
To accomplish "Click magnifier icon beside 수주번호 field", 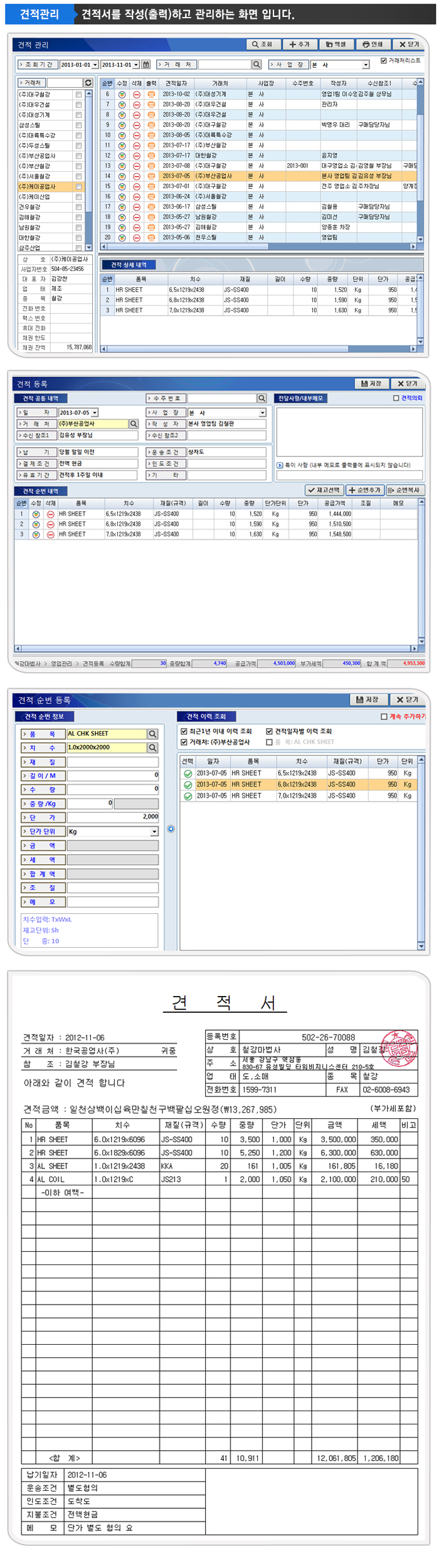I will click(x=262, y=399).
